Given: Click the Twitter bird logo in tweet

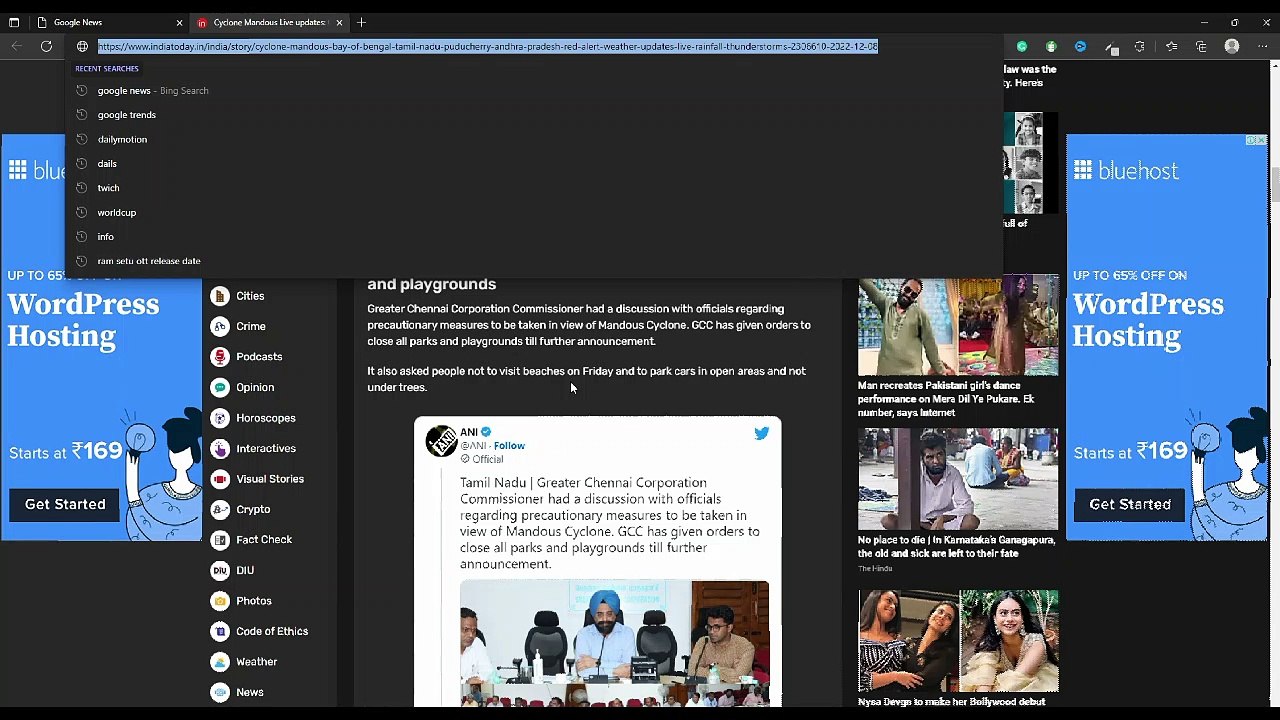Looking at the screenshot, I should tap(762, 433).
